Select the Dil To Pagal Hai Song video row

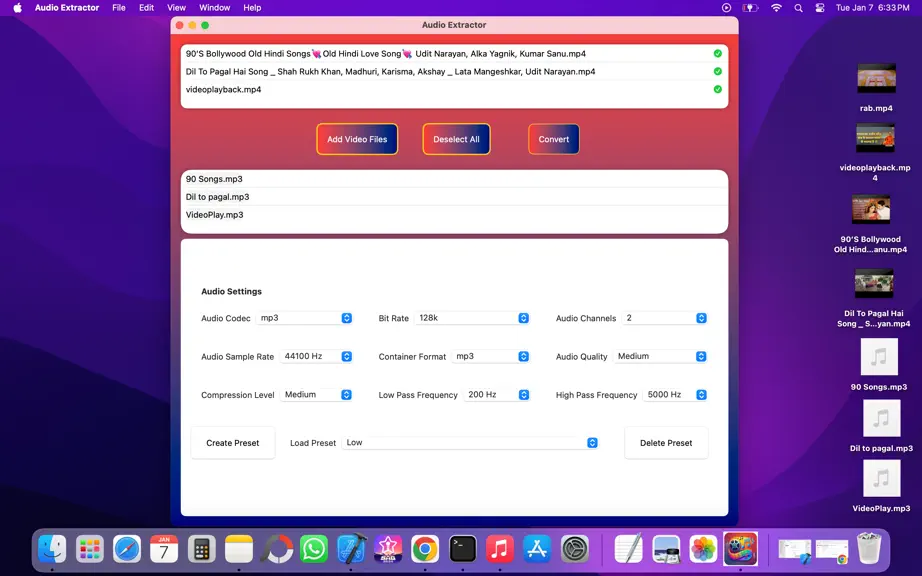[x=454, y=71]
